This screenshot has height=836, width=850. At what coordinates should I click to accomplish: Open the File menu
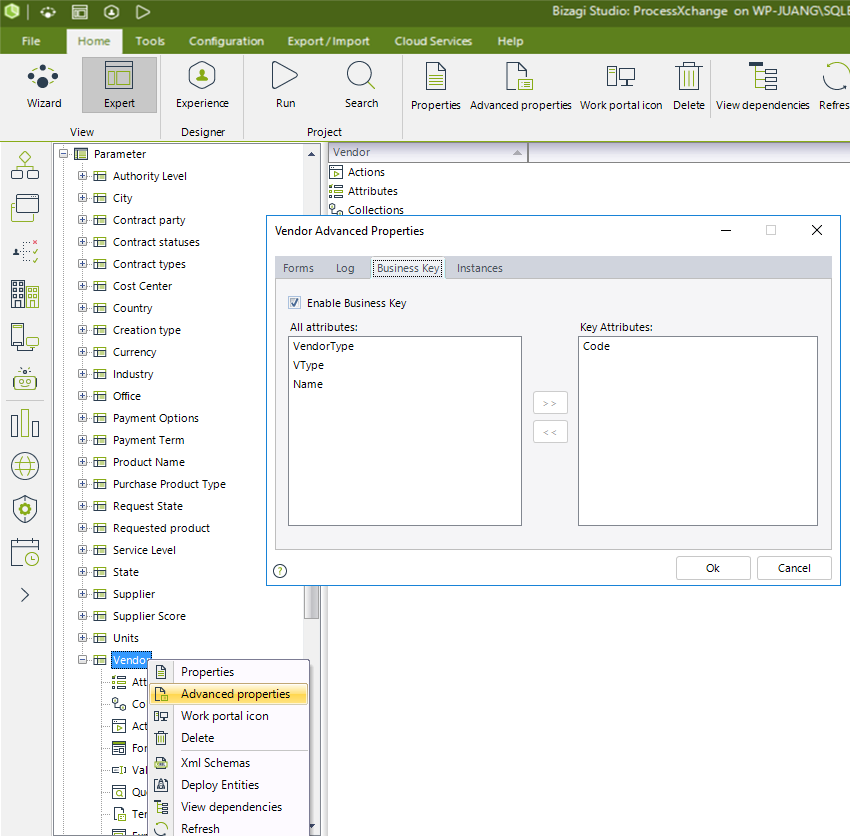31,41
